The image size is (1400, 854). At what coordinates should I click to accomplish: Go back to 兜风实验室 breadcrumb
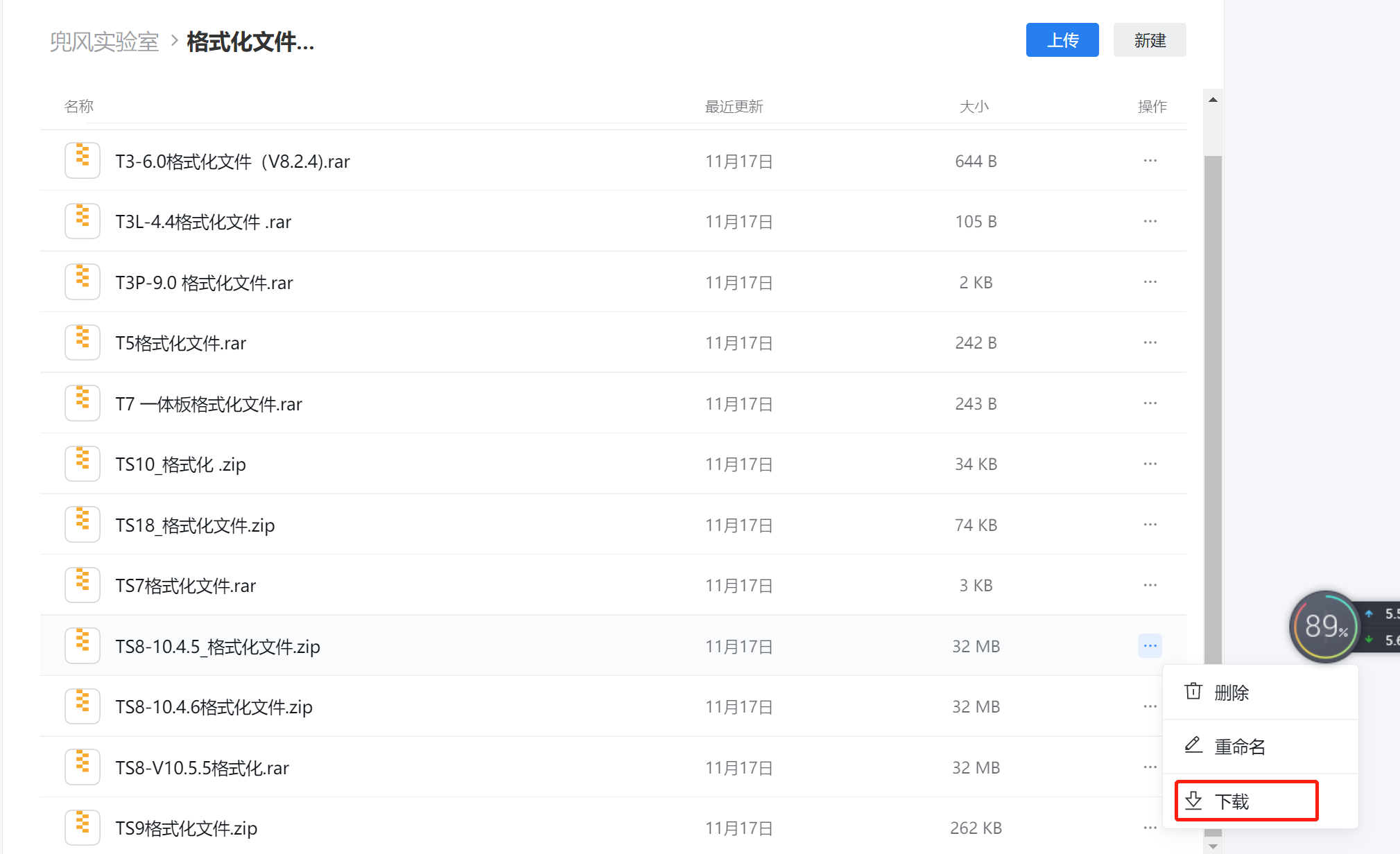104,42
